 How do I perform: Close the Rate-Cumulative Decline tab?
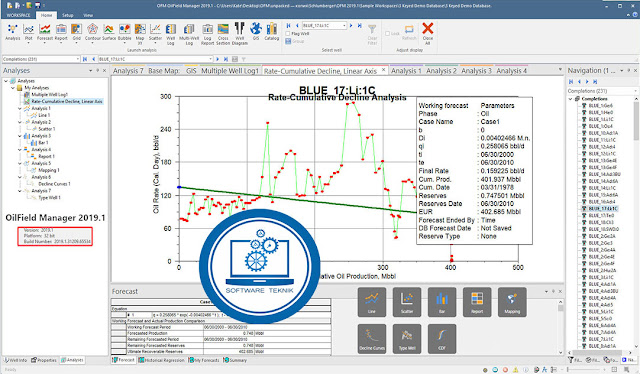(x=383, y=70)
